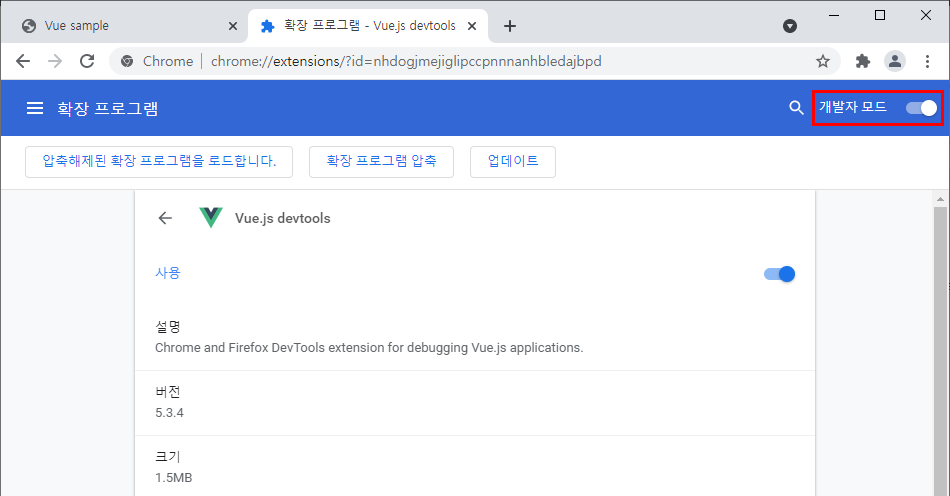Viewport: 950px width, 496px height.
Task: Click the scrollbar up arrow
Action: click(x=940, y=199)
